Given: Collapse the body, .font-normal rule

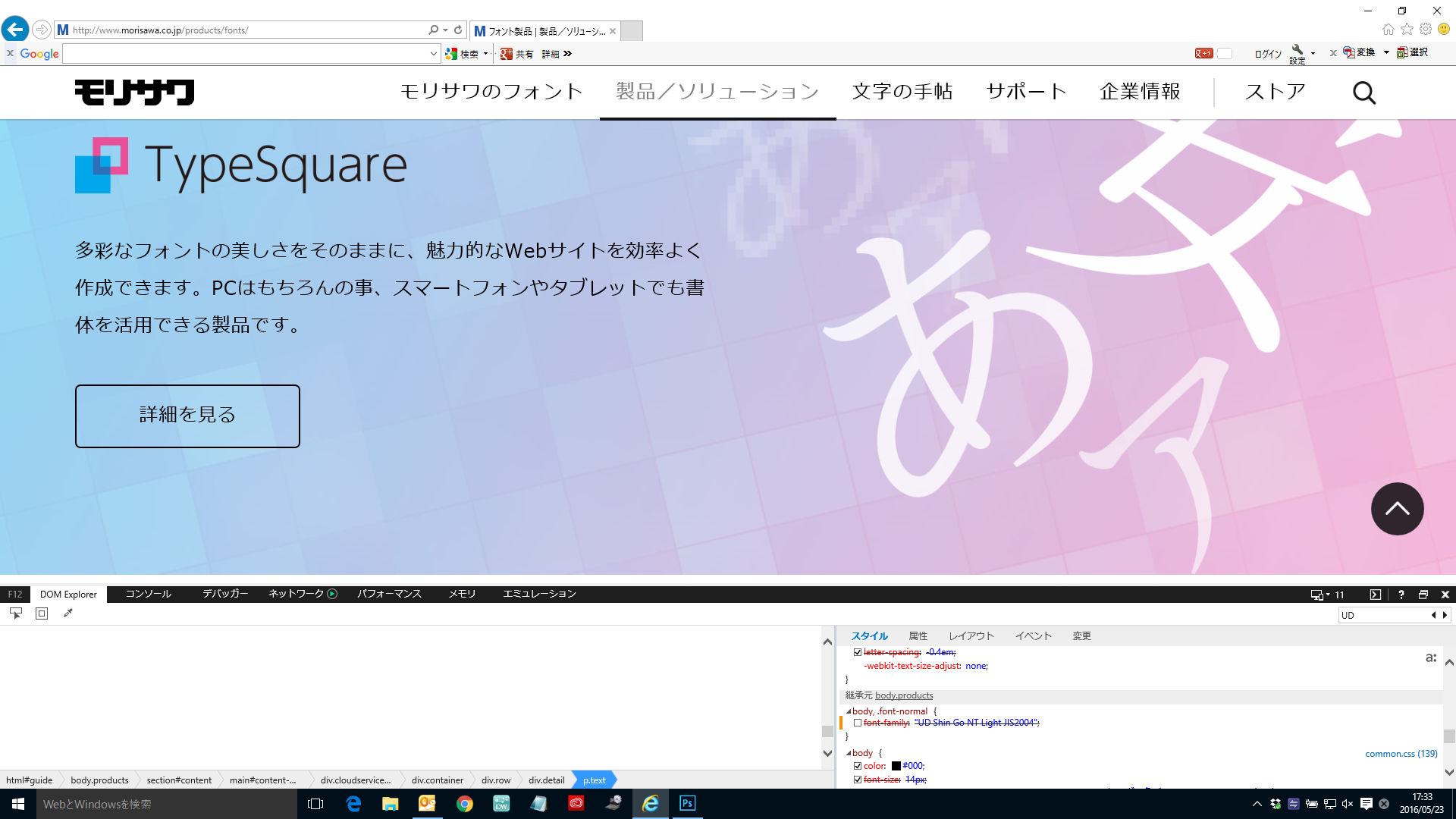Looking at the screenshot, I should click(849, 711).
